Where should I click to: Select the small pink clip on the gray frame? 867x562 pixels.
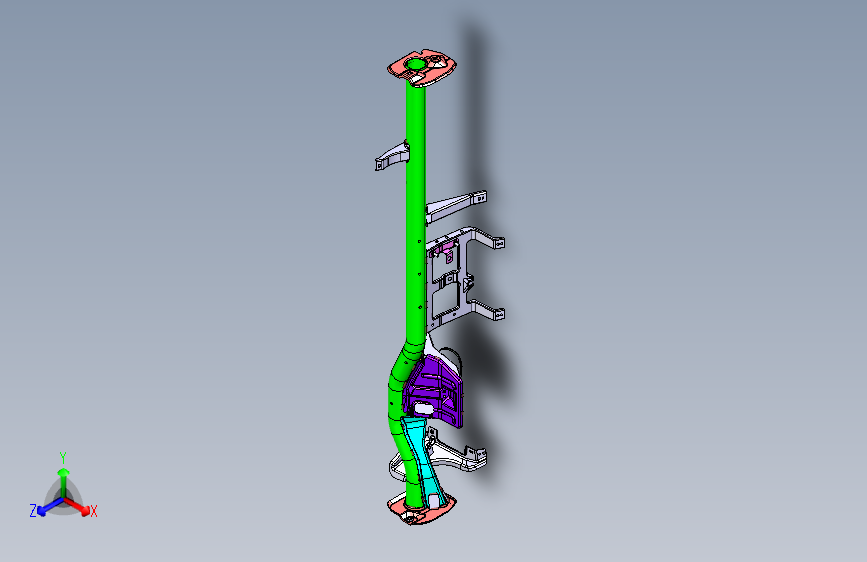[447, 252]
